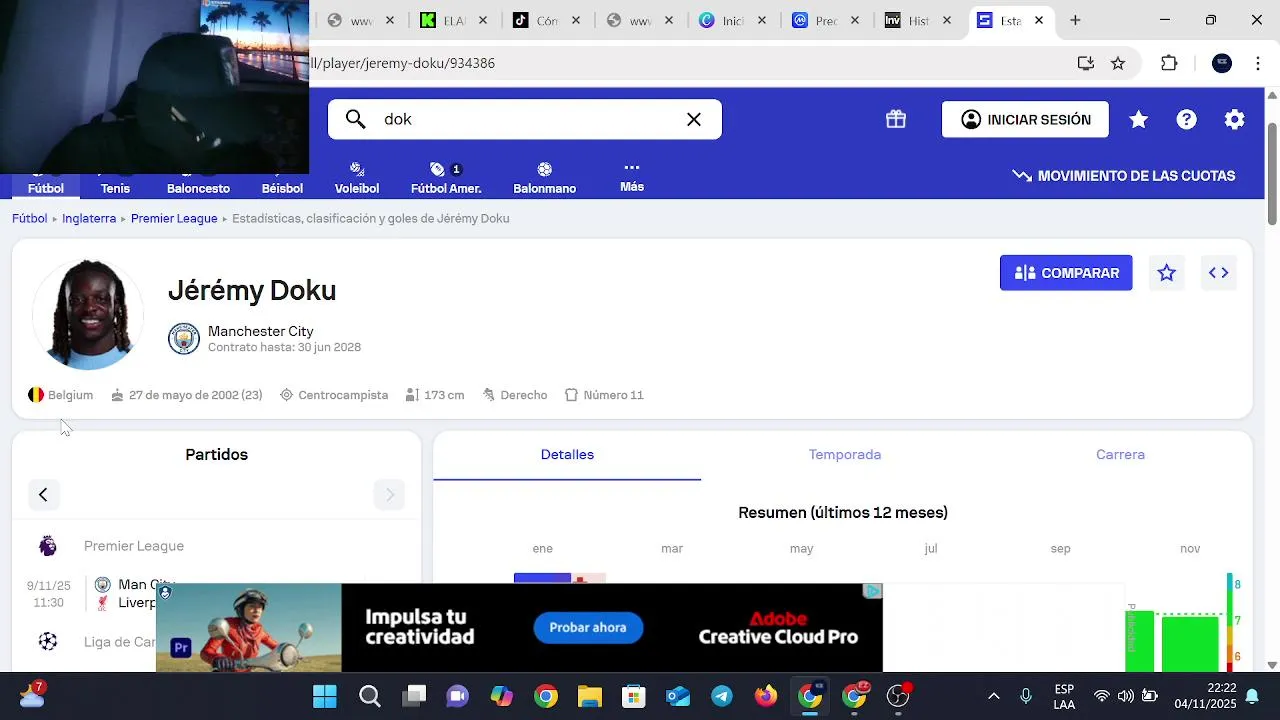Click the install app icon in the address bar
Screen dimensions: 1280x720
tap(1086, 63)
